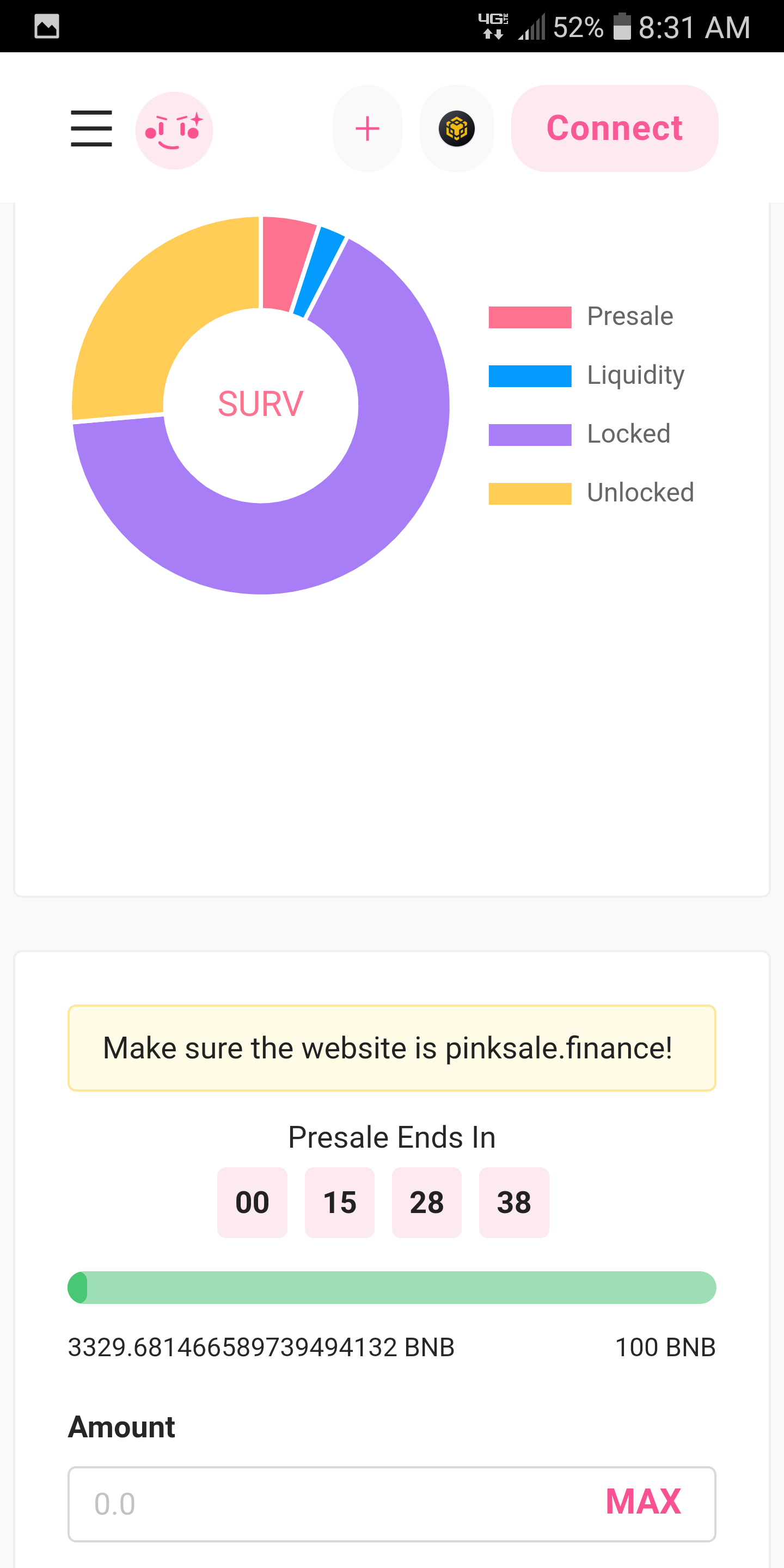Click the Presale legend label

pos(630,316)
